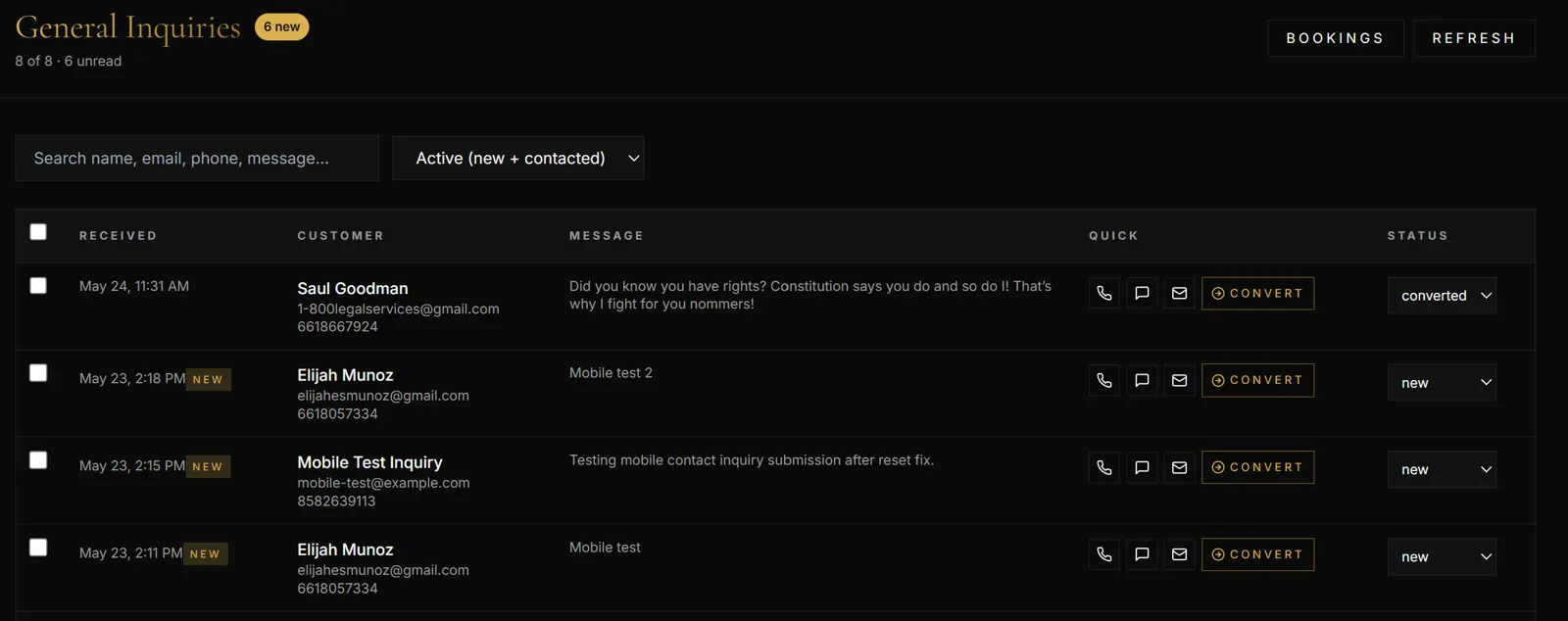The image size is (1568, 621).
Task: Open SMS chat icon for Saul Goodman
Action: point(1142,293)
